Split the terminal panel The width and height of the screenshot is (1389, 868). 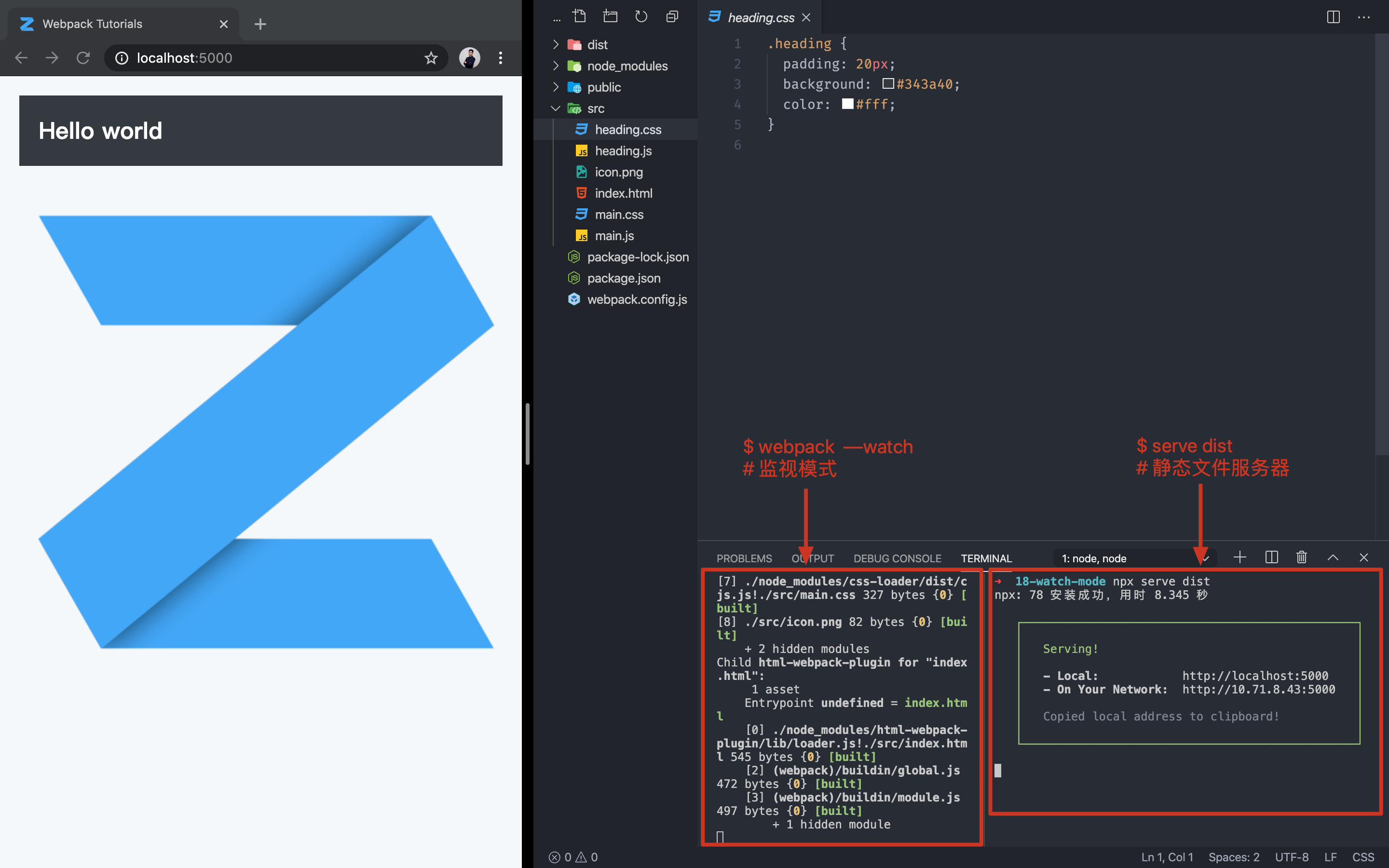tap(1271, 557)
